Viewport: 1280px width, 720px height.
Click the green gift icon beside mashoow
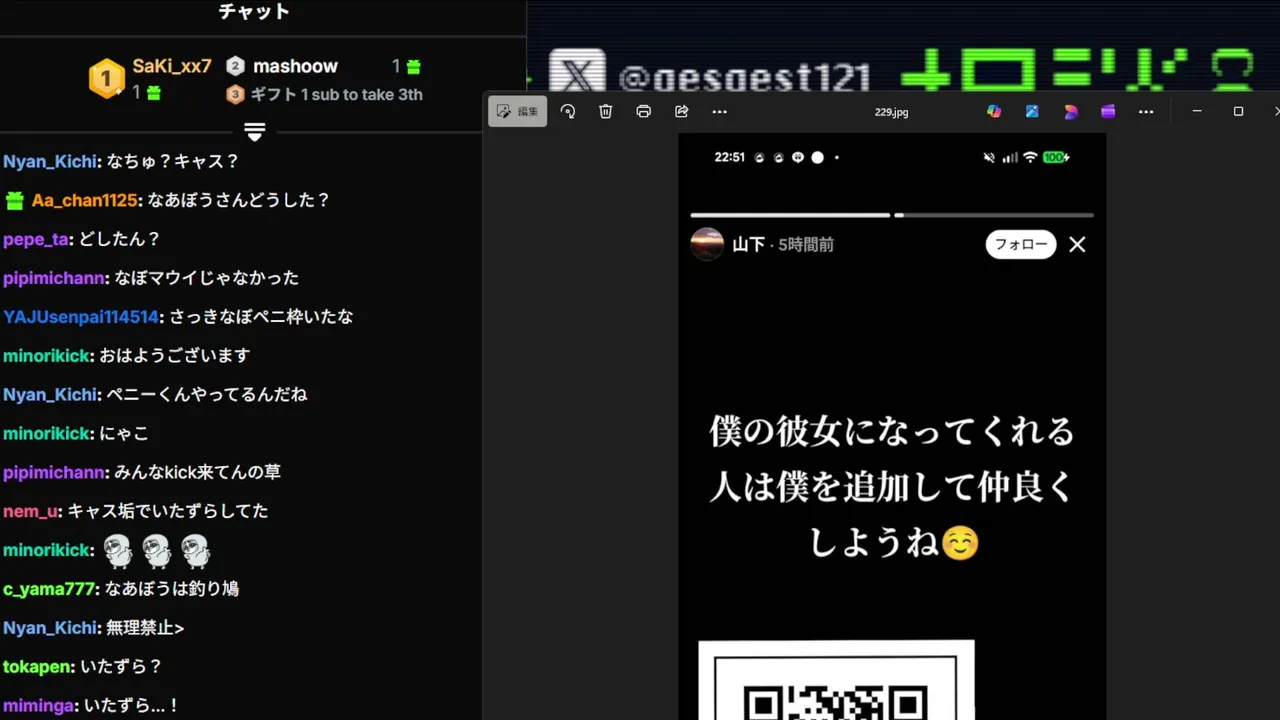(413, 67)
